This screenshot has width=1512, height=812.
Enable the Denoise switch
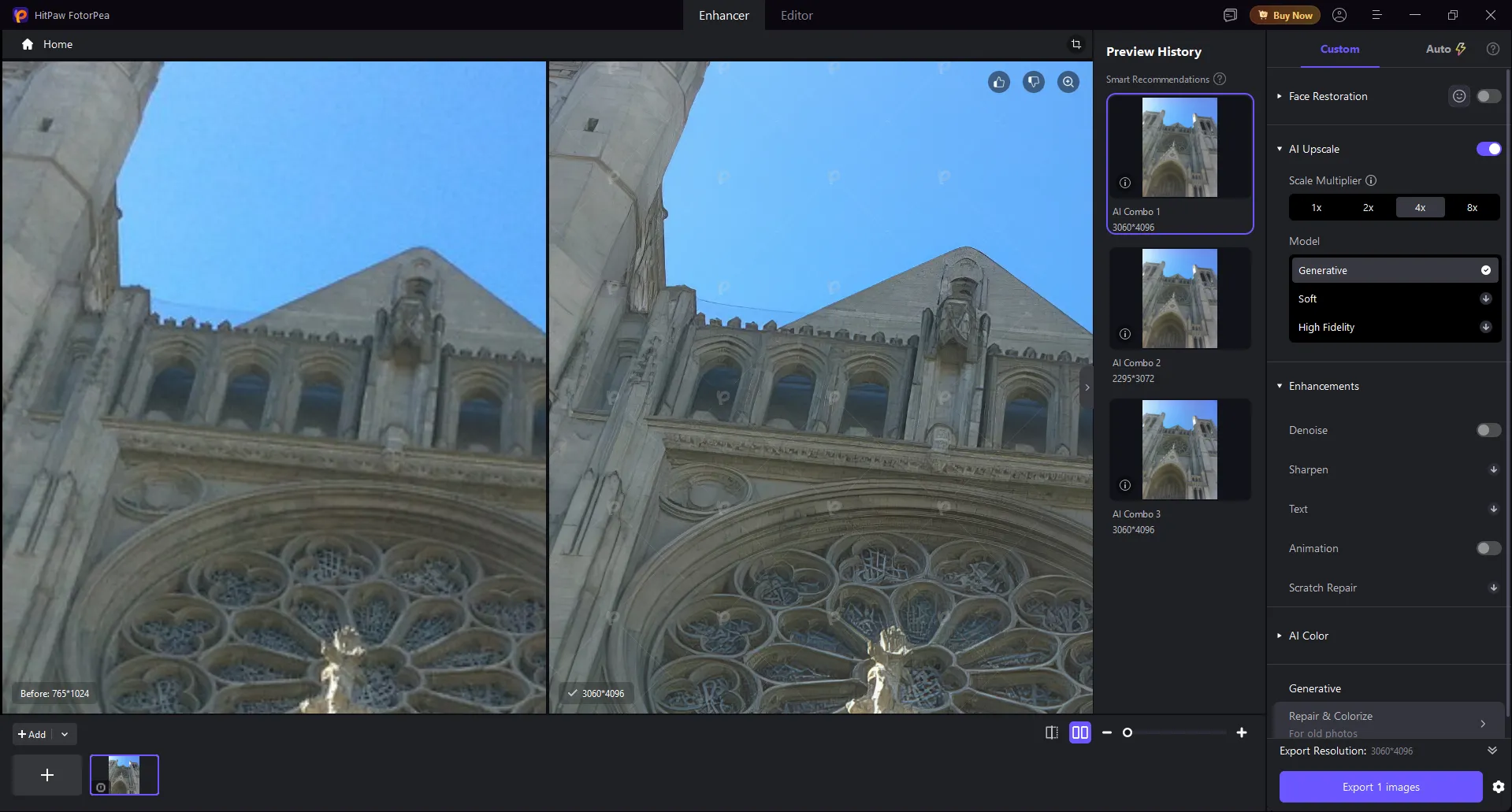(x=1488, y=430)
